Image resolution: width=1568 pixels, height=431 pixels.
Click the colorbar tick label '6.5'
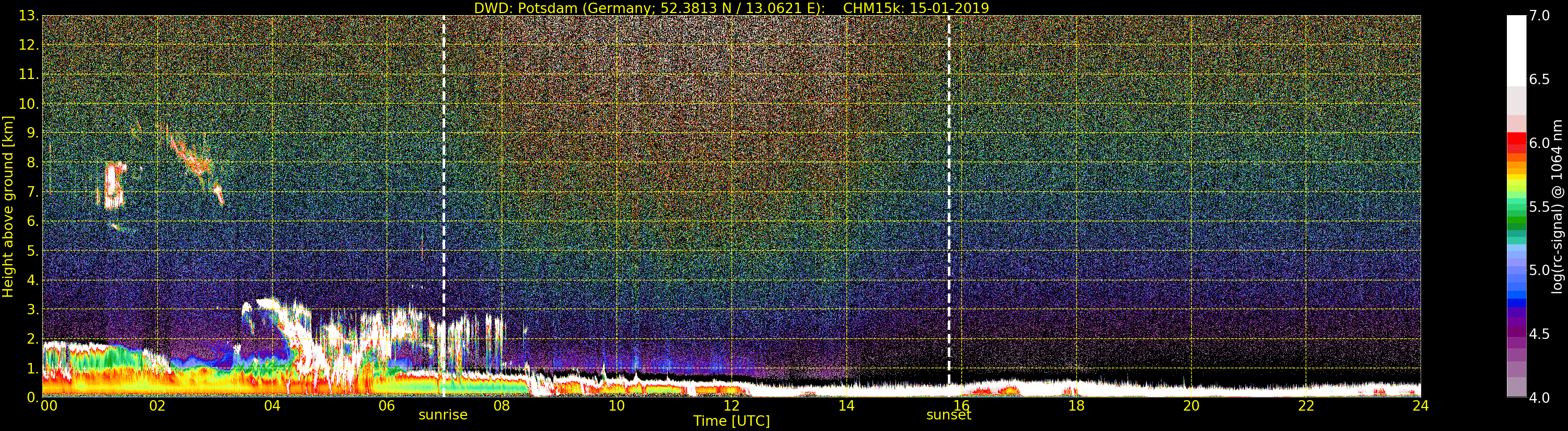coord(1539,80)
